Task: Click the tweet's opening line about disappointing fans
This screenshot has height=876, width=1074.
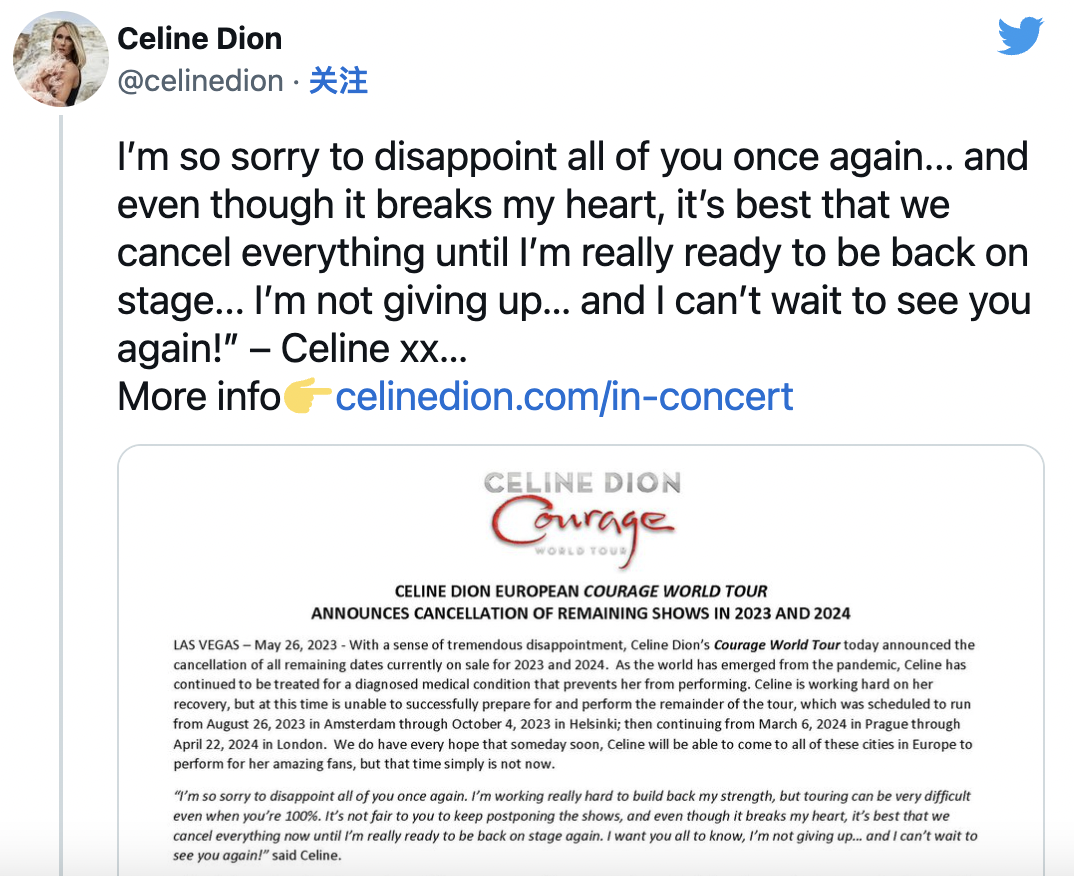Action: (572, 157)
